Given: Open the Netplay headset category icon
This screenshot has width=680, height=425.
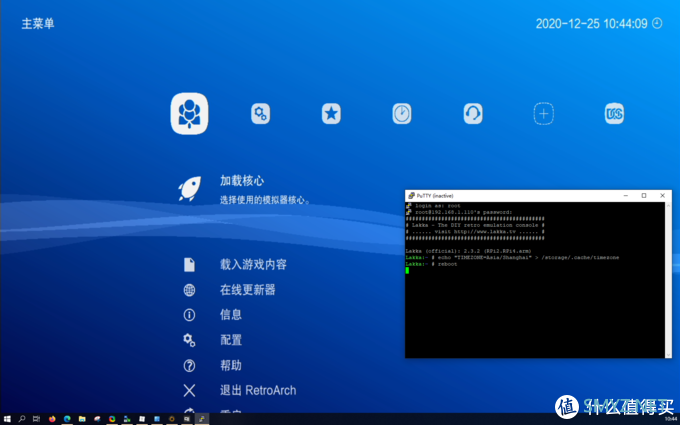Looking at the screenshot, I should click(x=473, y=114).
